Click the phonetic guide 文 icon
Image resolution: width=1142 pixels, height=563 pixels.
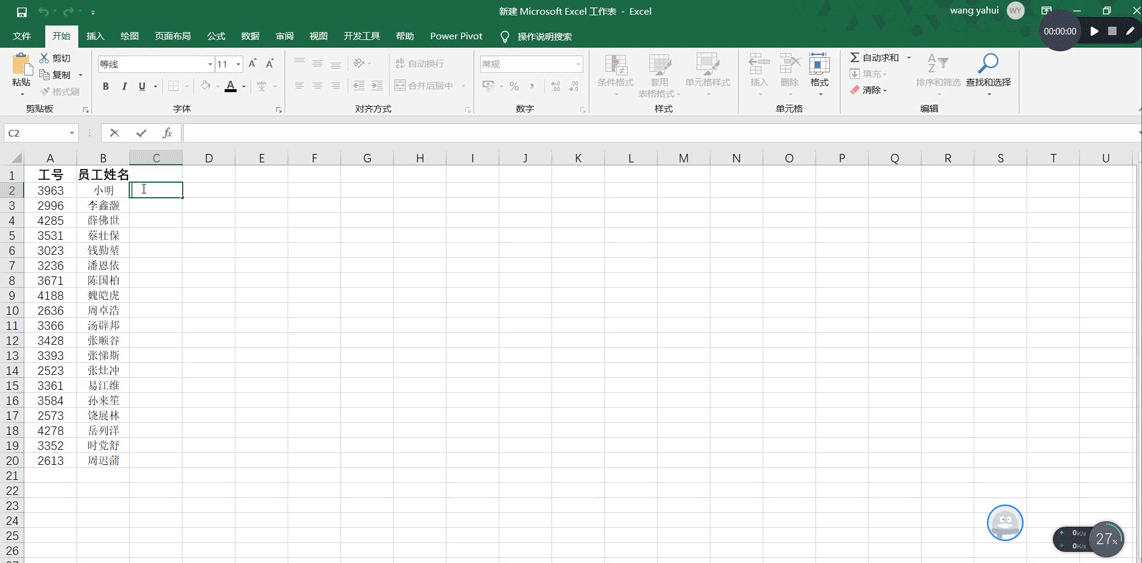[x=261, y=86]
